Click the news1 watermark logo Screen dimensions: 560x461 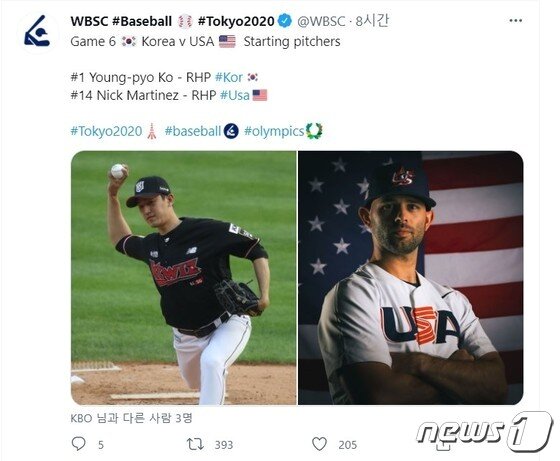click(484, 431)
